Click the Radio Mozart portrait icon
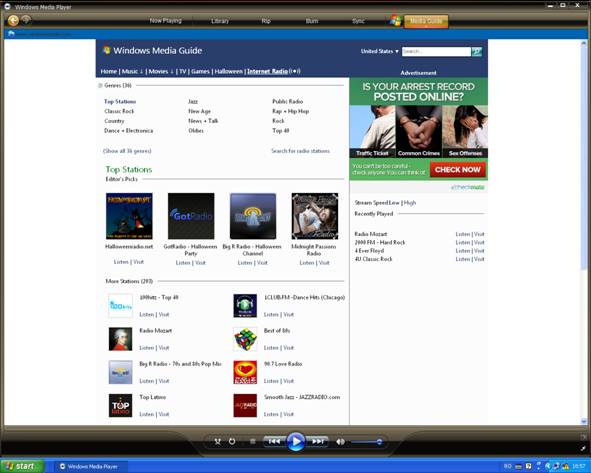The image size is (591, 473). coord(121,339)
